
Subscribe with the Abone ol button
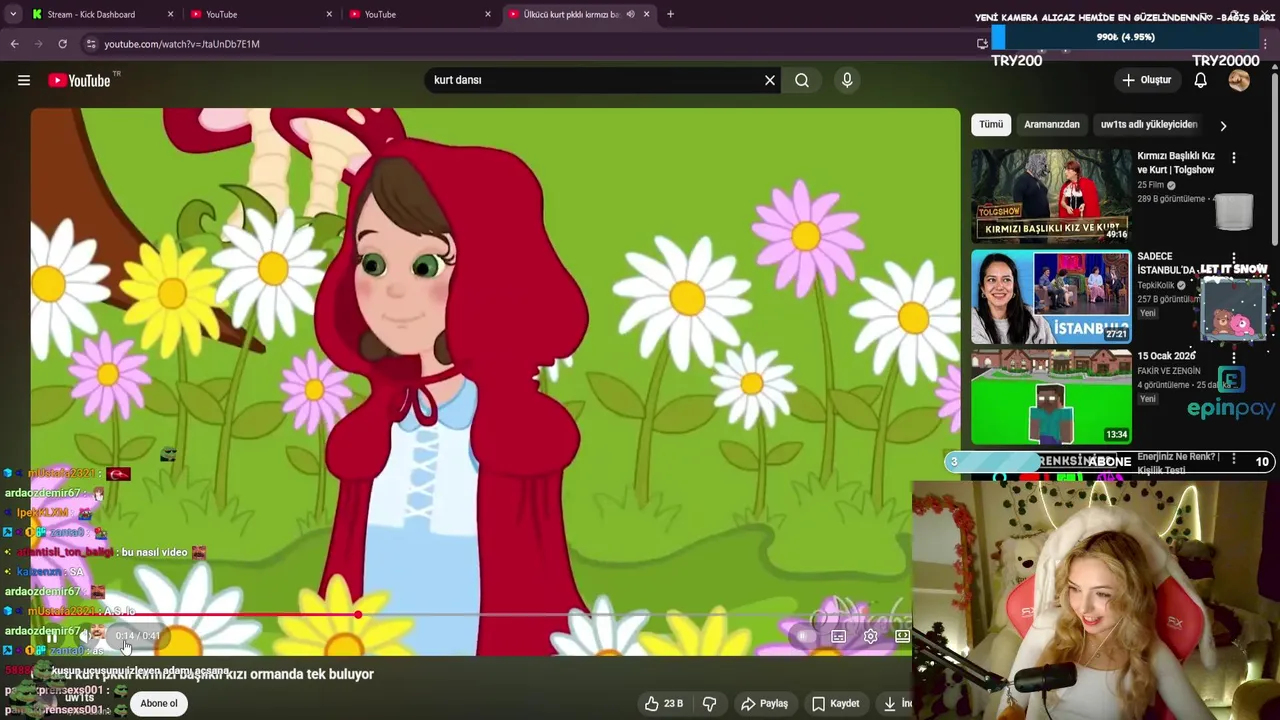click(x=159, y=703)
